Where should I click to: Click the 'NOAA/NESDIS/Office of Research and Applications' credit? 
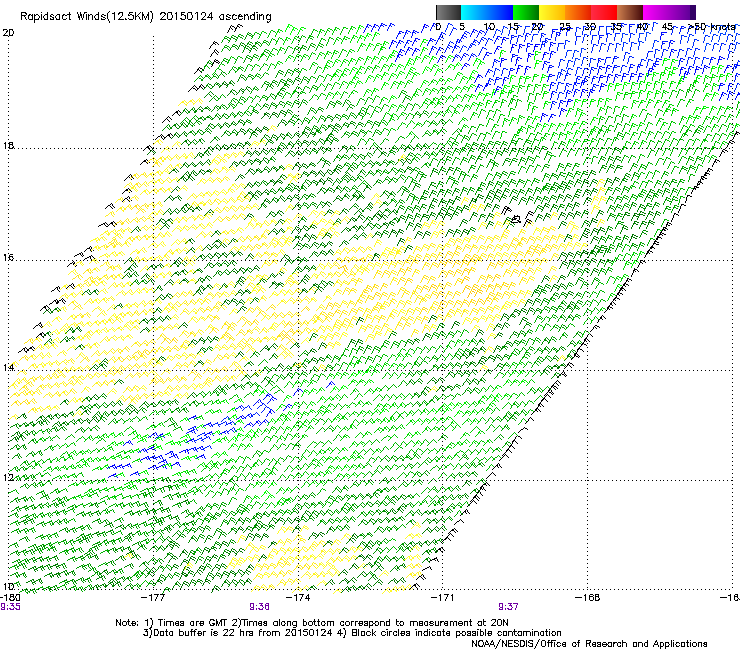pyautogui.click(x=589, y=644)
